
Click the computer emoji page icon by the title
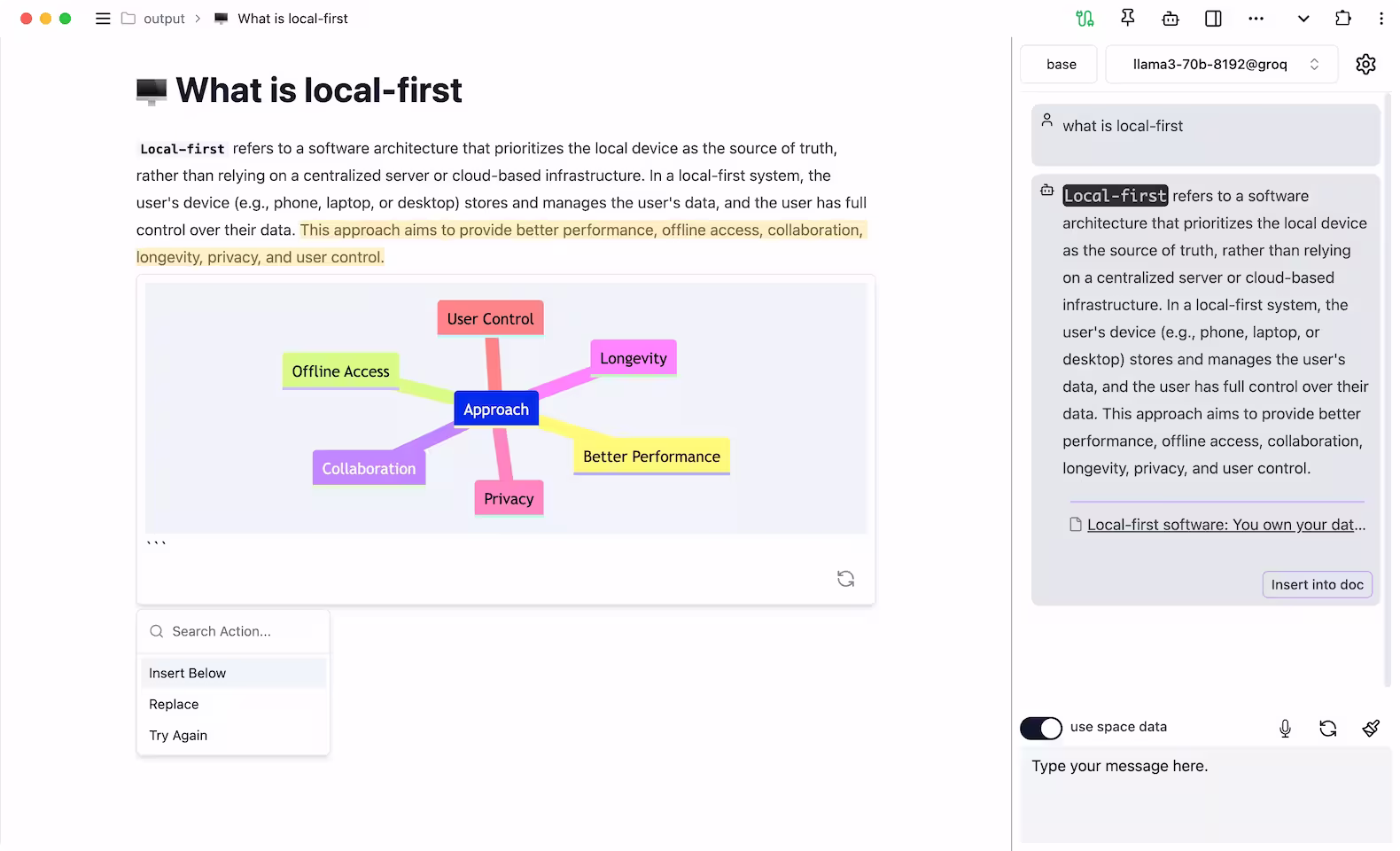pyautogui.click(x=152, y=90)
